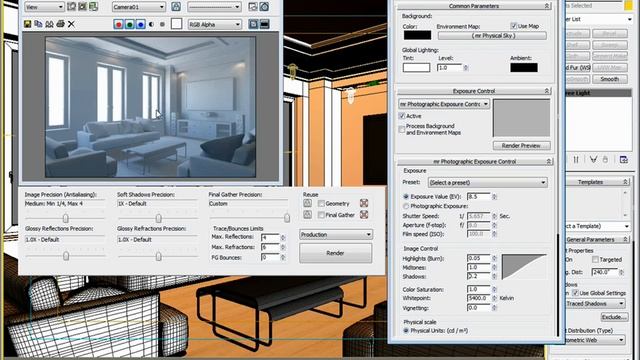Toggle the red channel button
Image resolution: width=640 pixels, height=360 pixels.
(118, 24)
